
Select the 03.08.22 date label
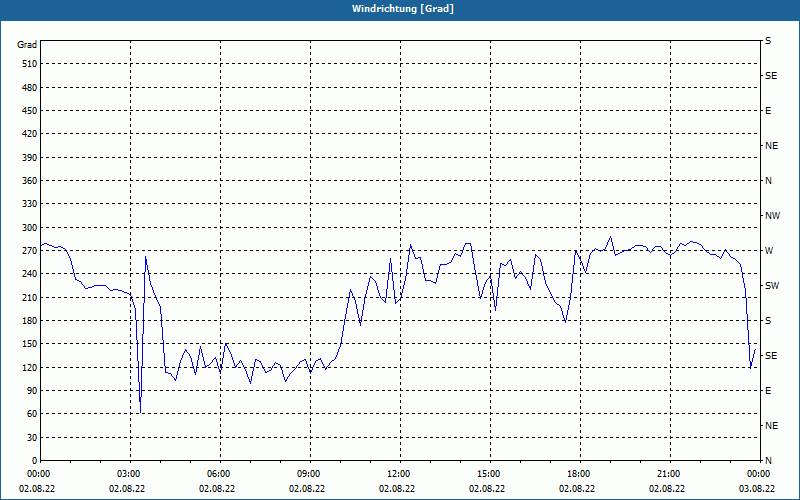(x=757, y=489)
